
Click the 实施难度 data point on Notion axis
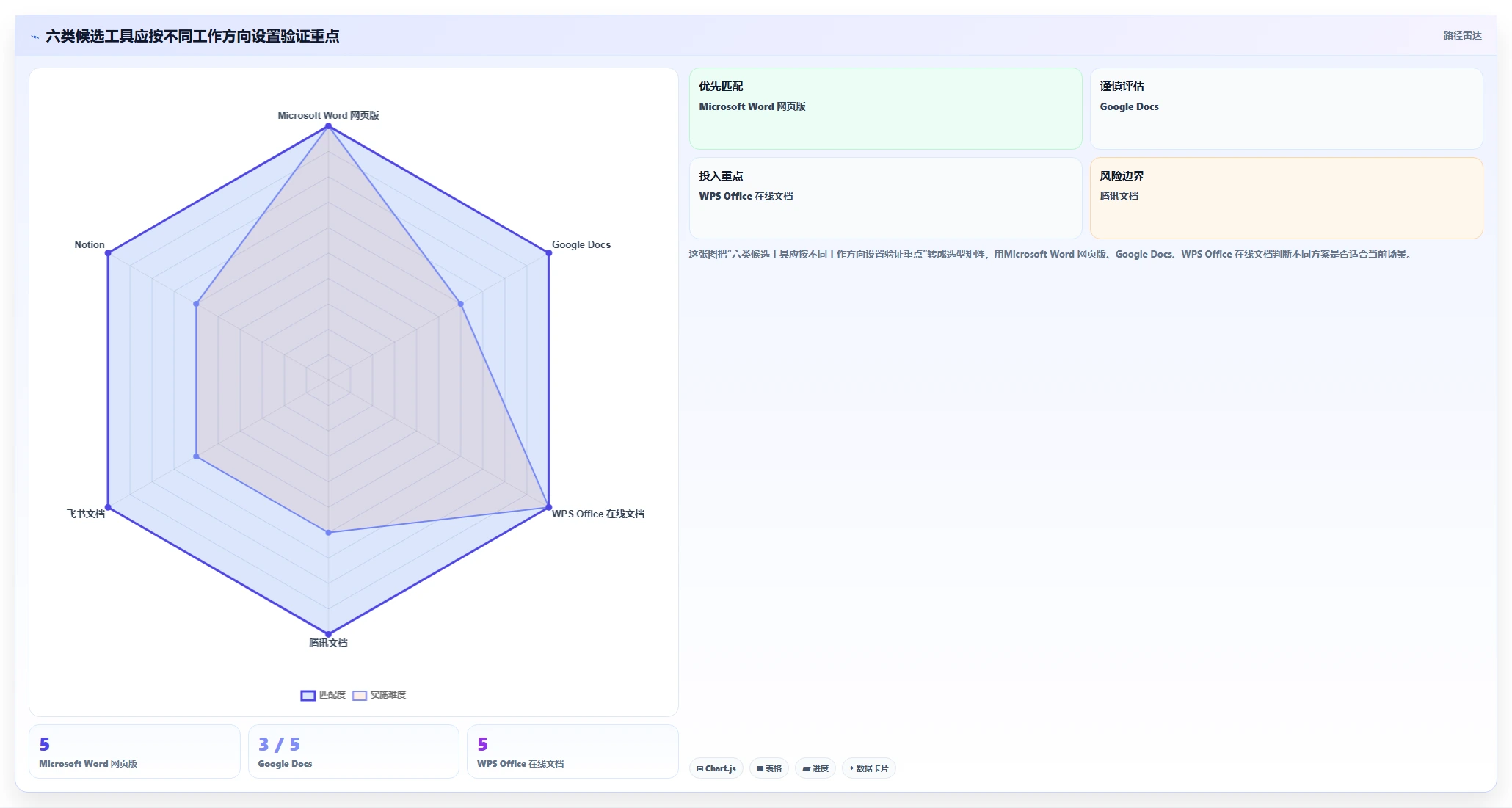196,304
